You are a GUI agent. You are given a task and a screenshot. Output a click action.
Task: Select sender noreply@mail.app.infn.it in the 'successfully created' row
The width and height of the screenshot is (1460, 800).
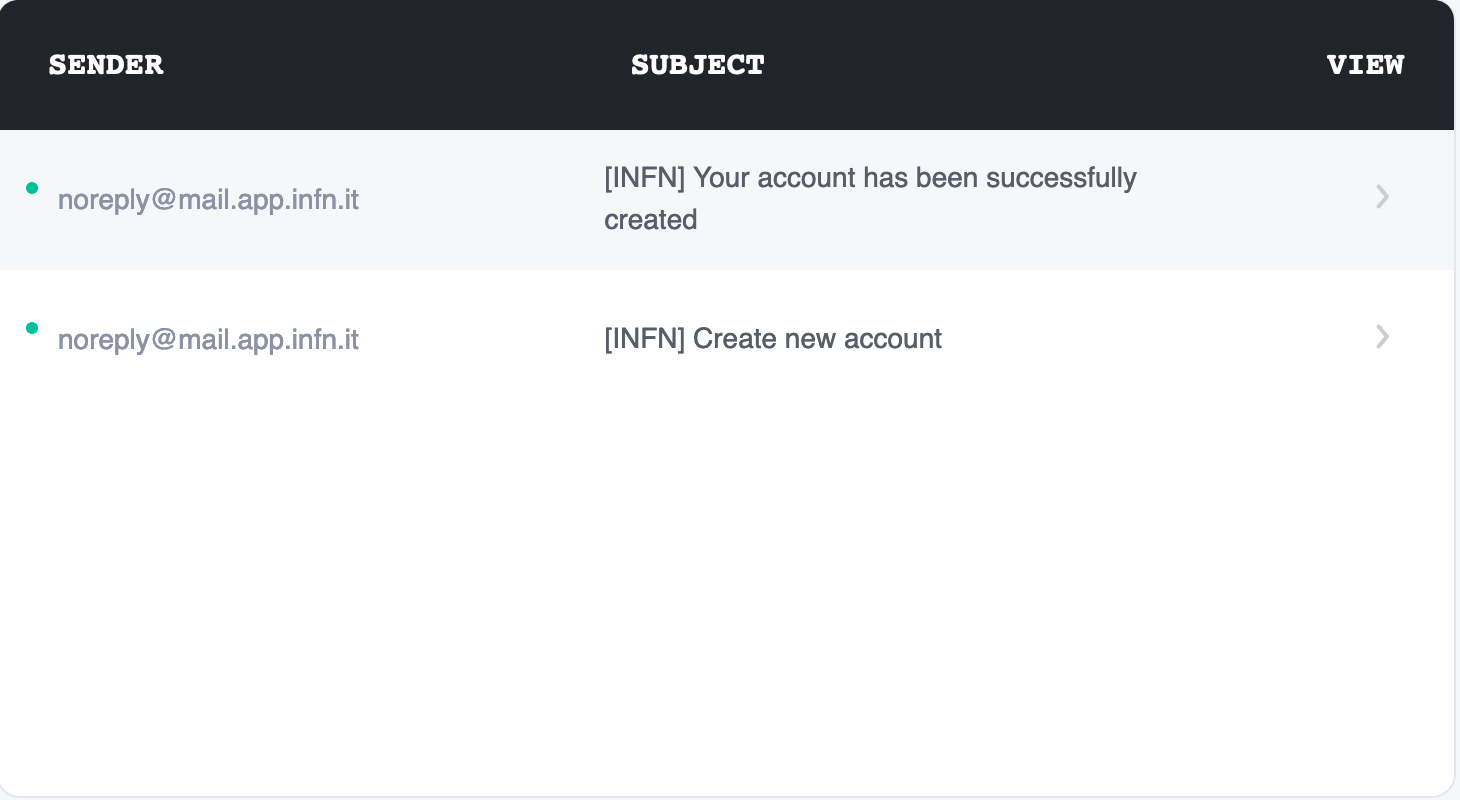[208, 200]
